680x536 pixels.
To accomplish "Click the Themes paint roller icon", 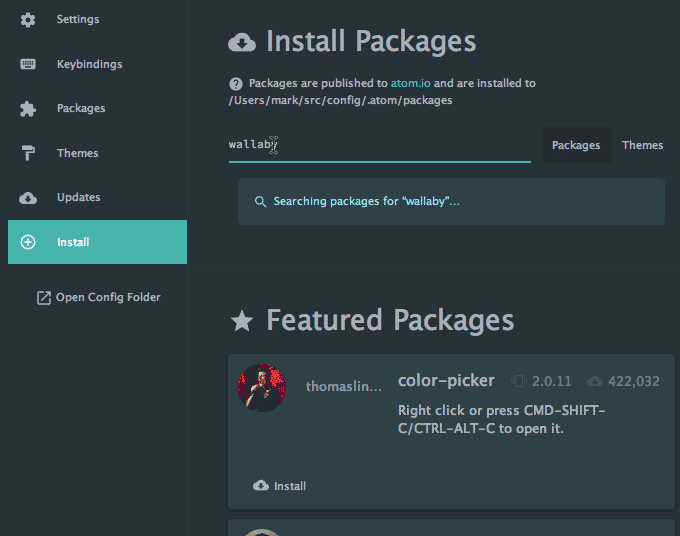I will (x=28, y=153).
